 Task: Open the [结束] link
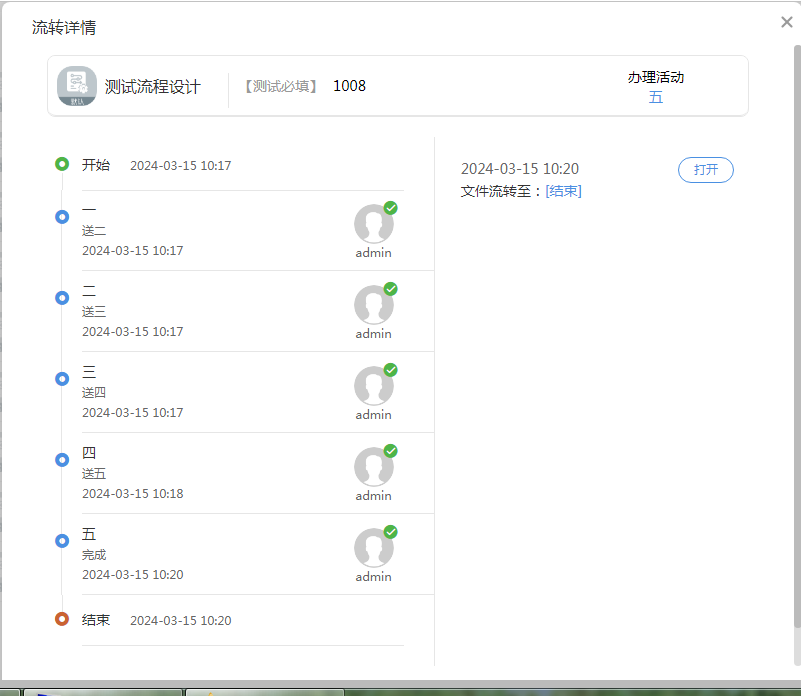pos(563,191)
